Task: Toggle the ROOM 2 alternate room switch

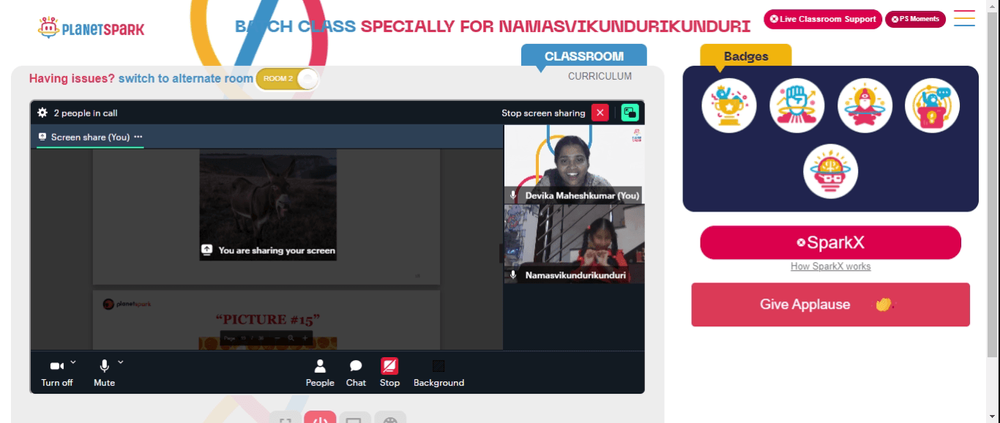Action: tap(286, 79)
